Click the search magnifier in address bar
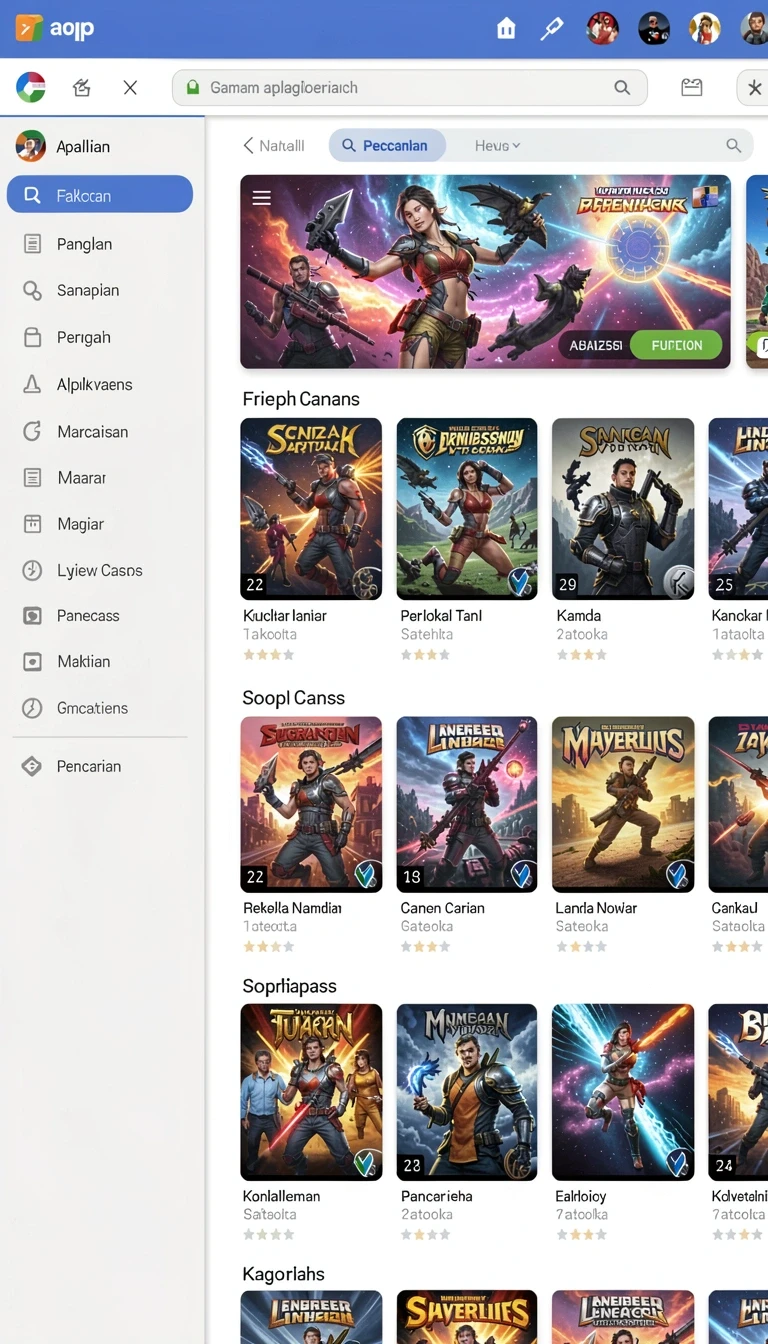This screenshot has width=768, height=1344. coord(622,88)
